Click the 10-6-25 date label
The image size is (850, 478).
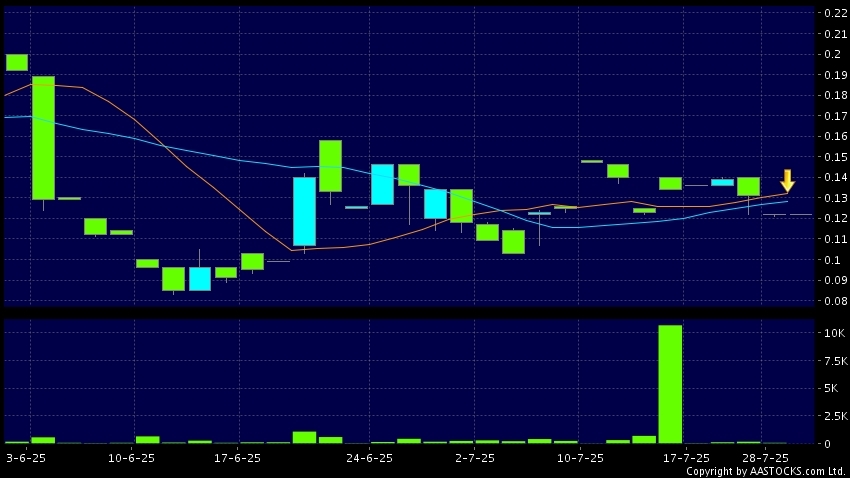[x=131, y=458]
